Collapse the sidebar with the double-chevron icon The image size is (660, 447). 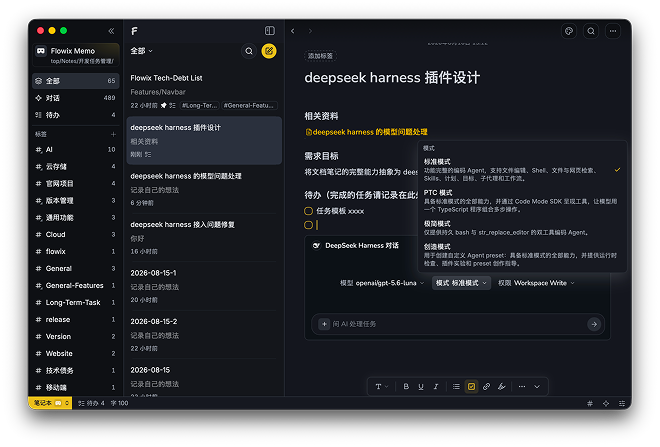[111, 31]
